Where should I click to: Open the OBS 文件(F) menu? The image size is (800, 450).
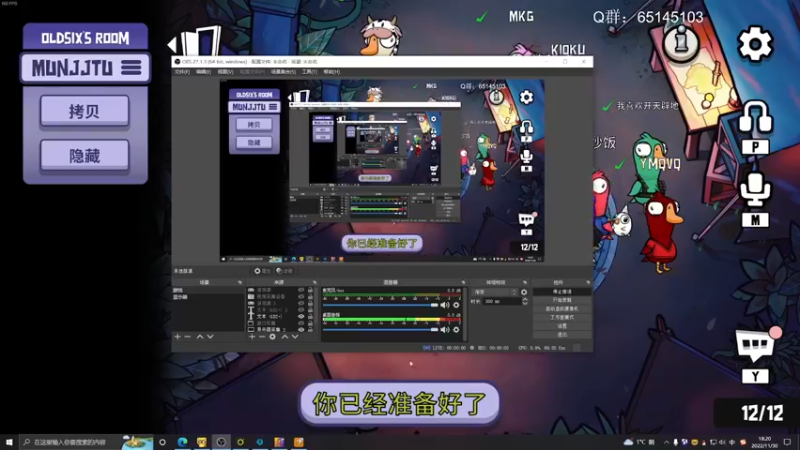[182, 72]
